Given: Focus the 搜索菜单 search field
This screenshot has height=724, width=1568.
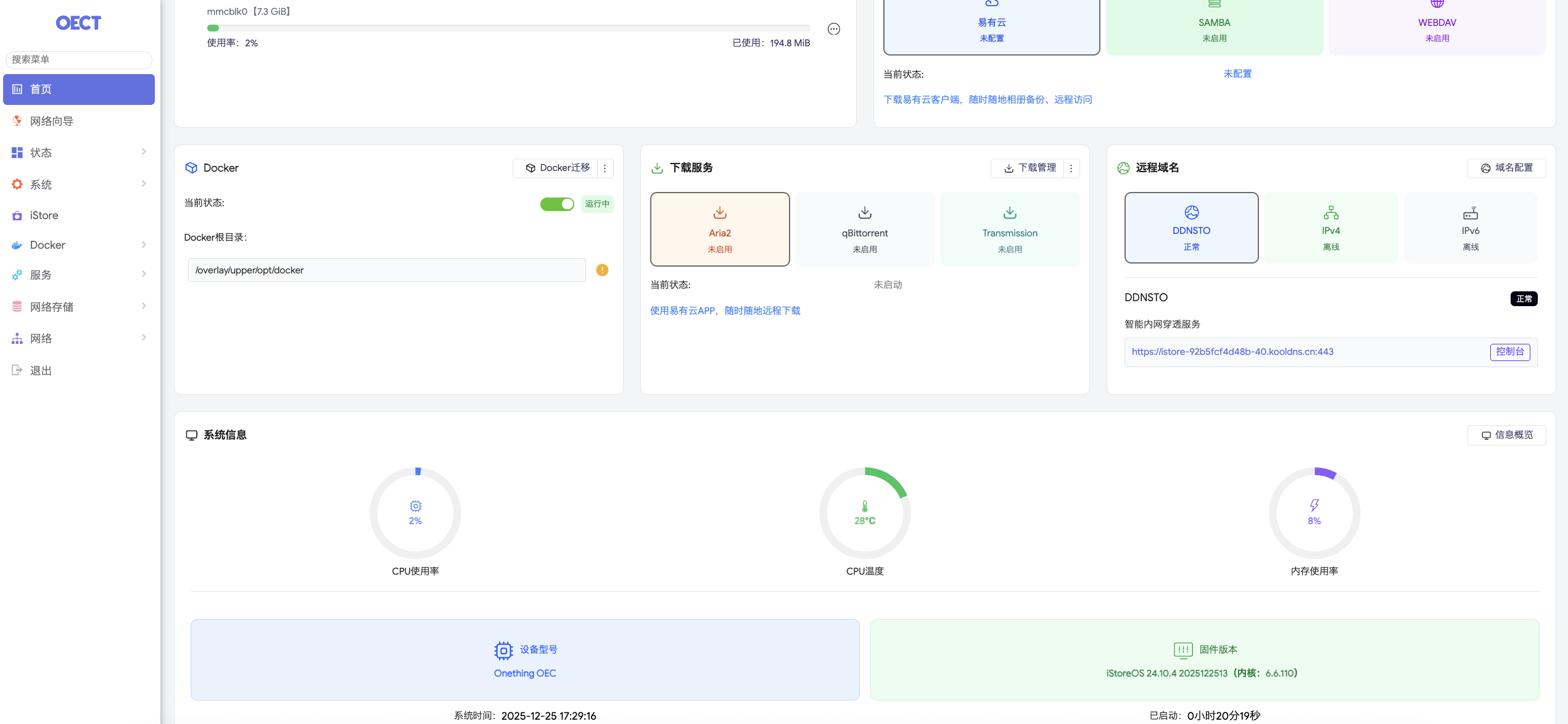Looking at the screenshot, I should click(x=78, y=59).
